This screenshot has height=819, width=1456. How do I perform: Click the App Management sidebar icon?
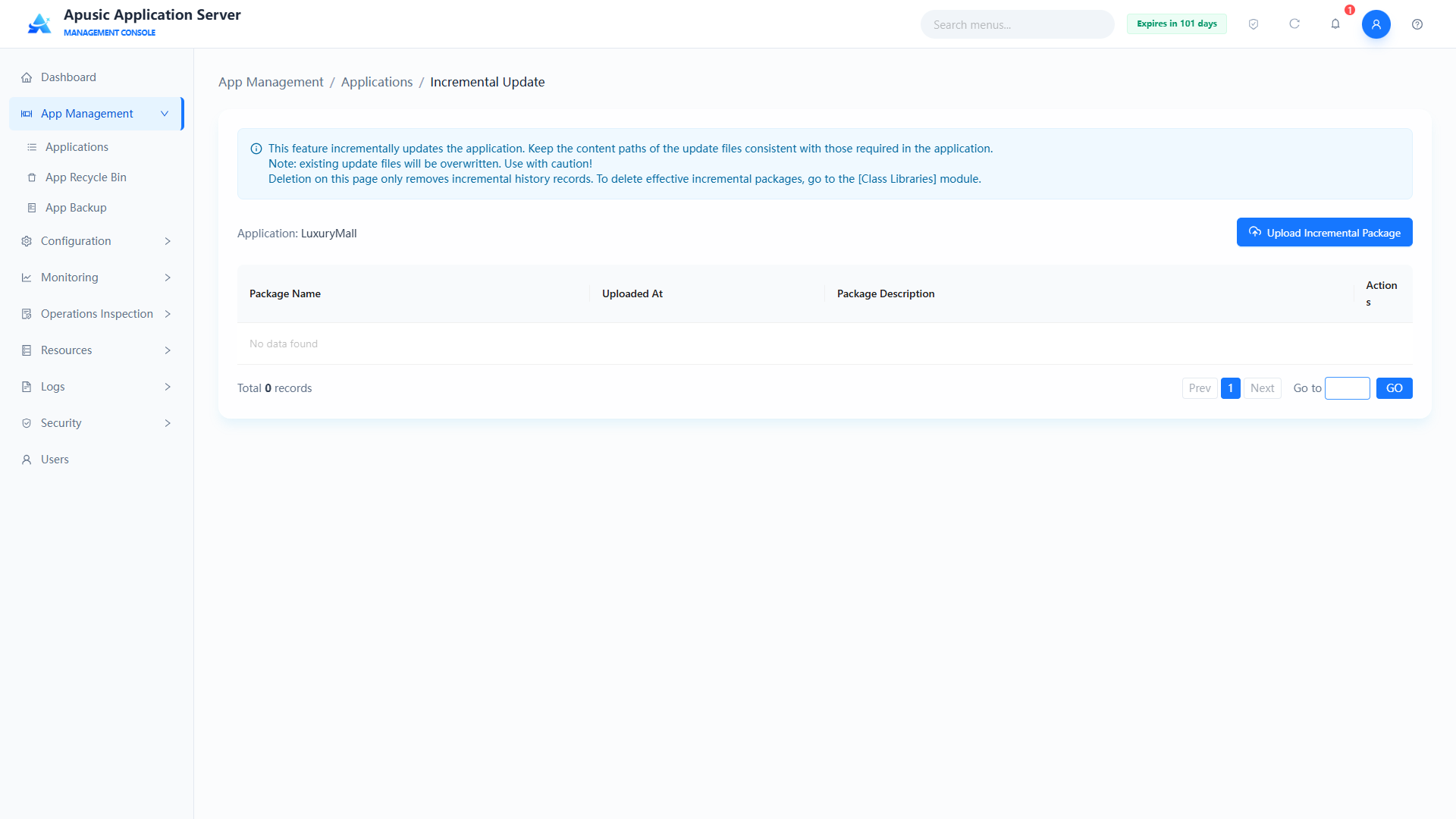click(x=27, y=114)
